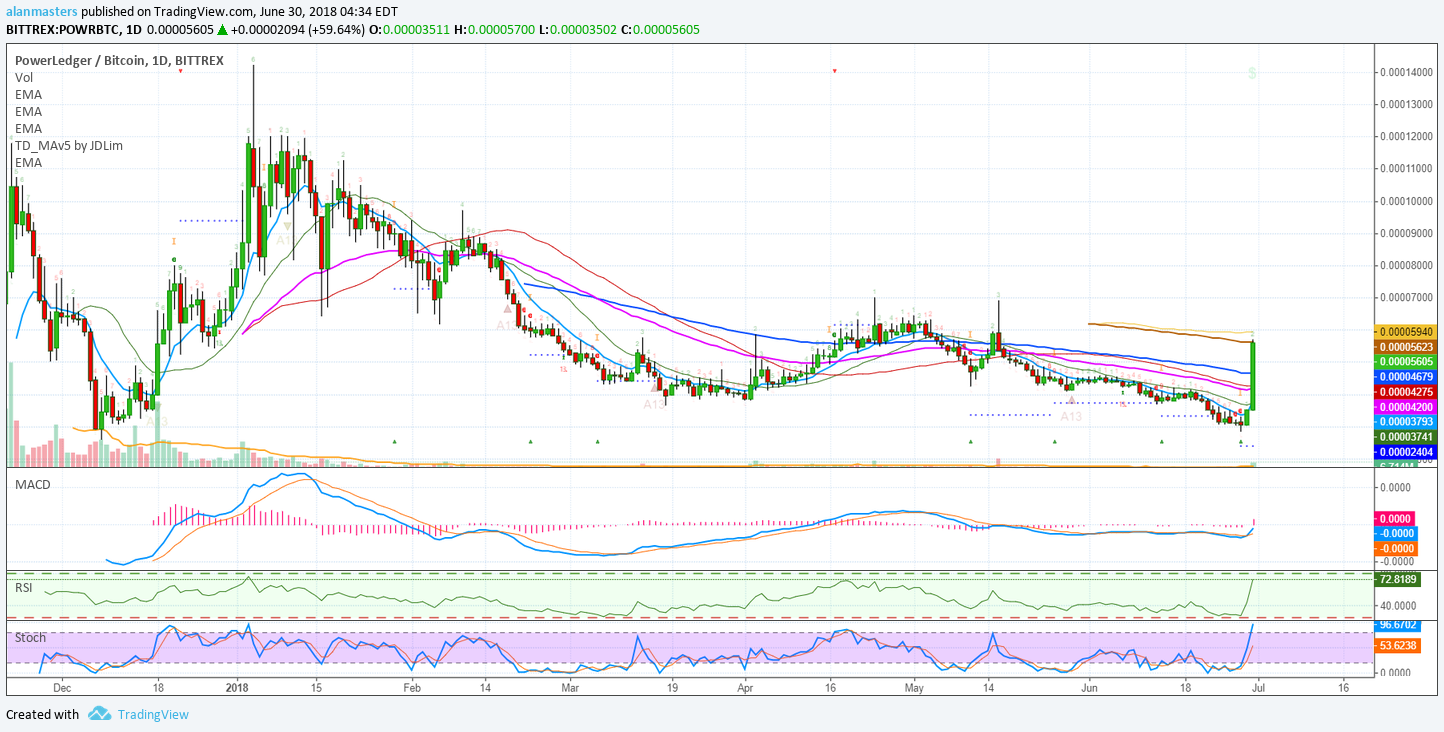Screen dimensions: 1444x732
Task: Click the RSI pane label
Action: [x=24, y=587]
